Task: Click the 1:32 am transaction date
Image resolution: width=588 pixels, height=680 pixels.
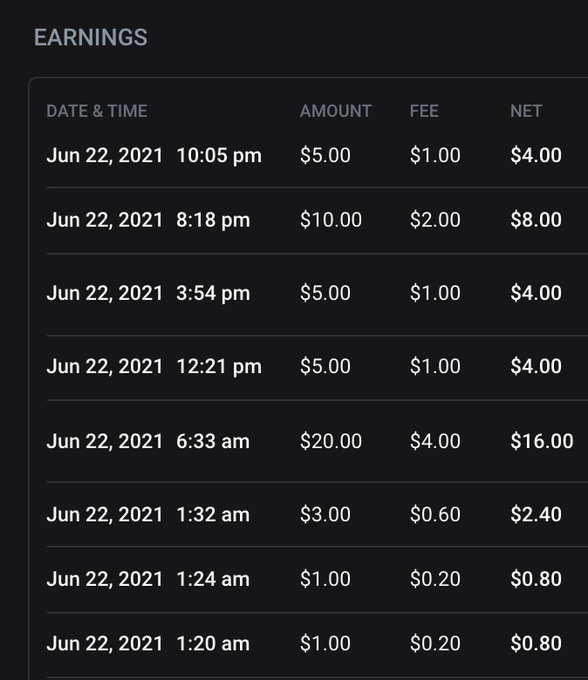Action: [x=105, y=515]
